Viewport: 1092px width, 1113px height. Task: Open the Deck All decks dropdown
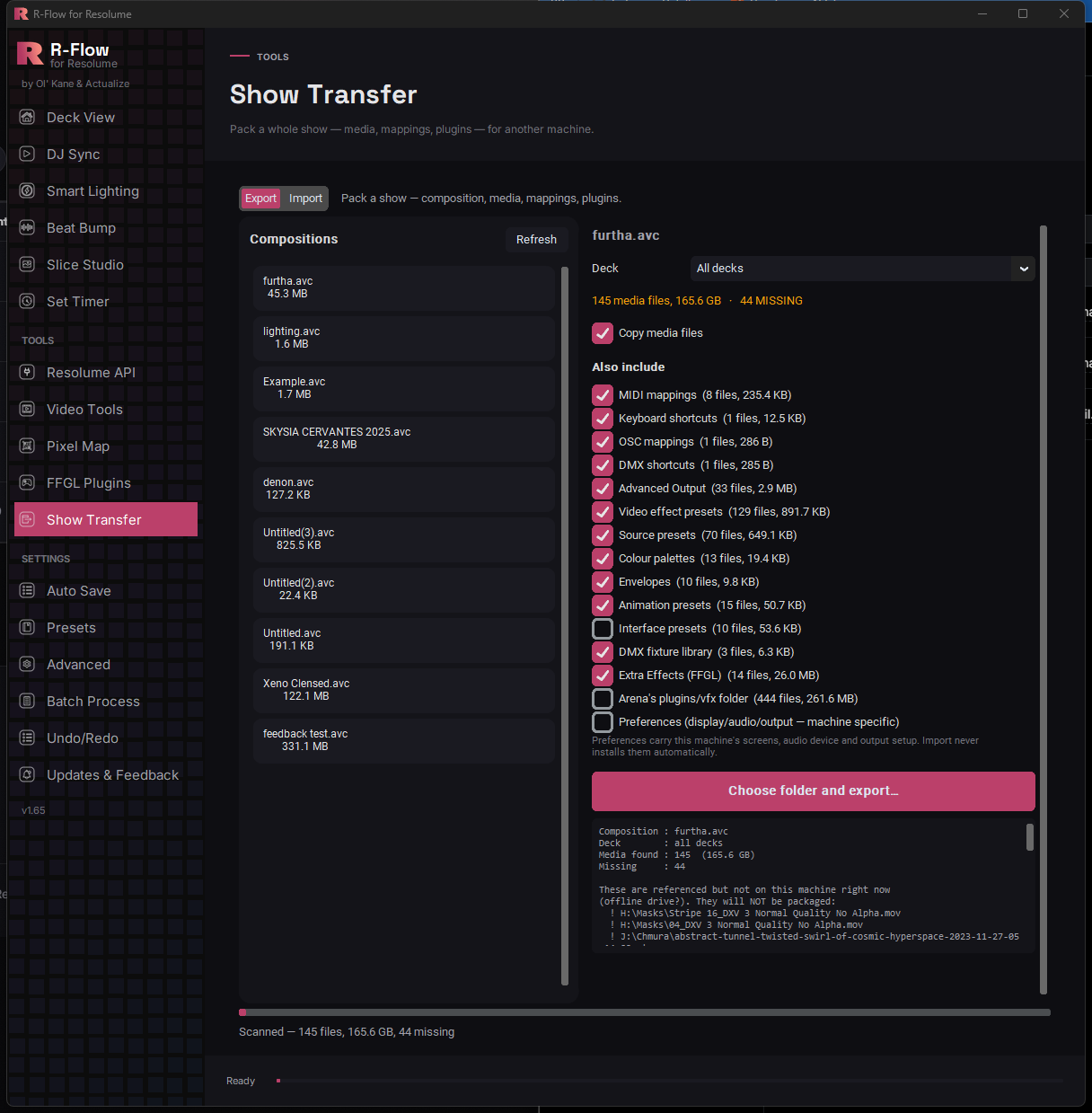point(862,269)
